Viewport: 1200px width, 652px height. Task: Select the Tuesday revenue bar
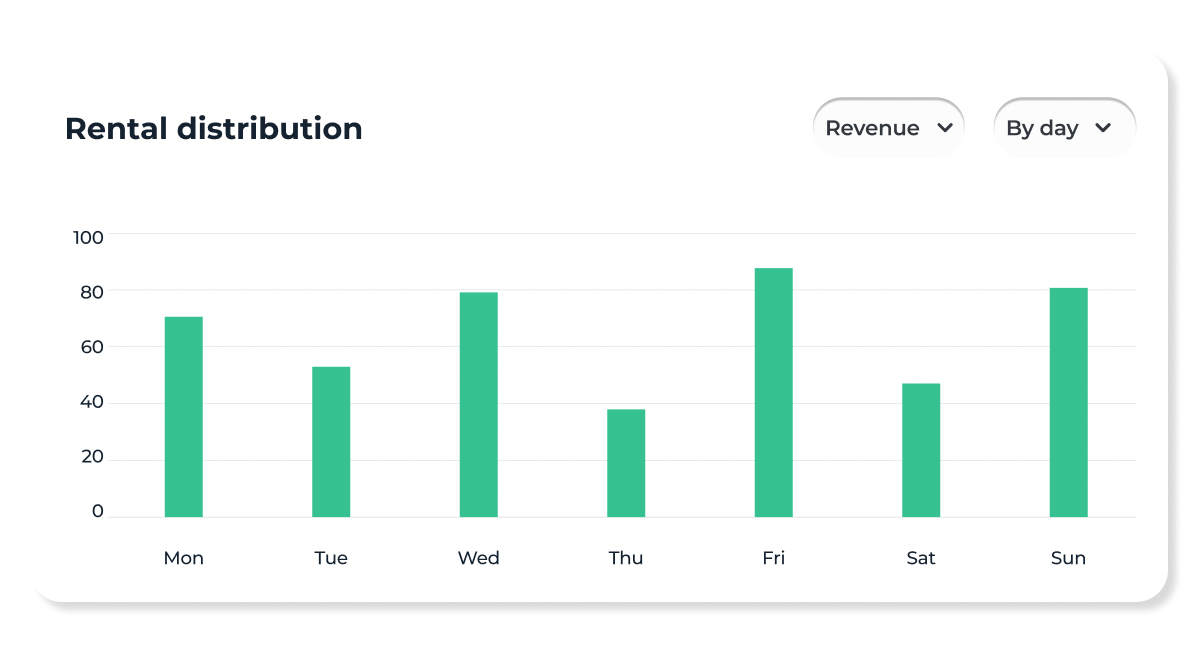pyautogui.click(x=331, y=440)
